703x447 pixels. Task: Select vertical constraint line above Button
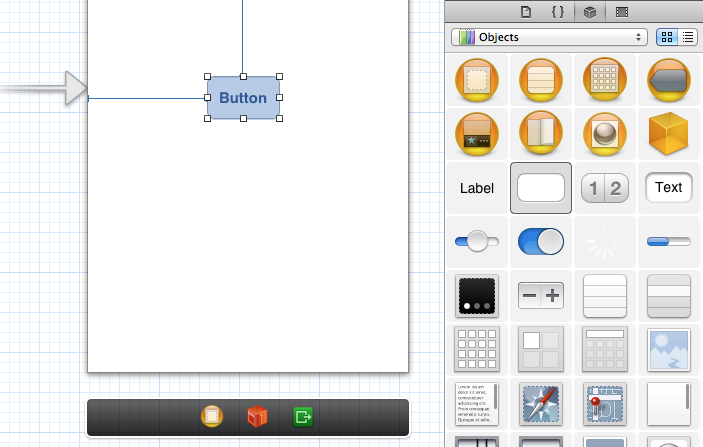243,37
